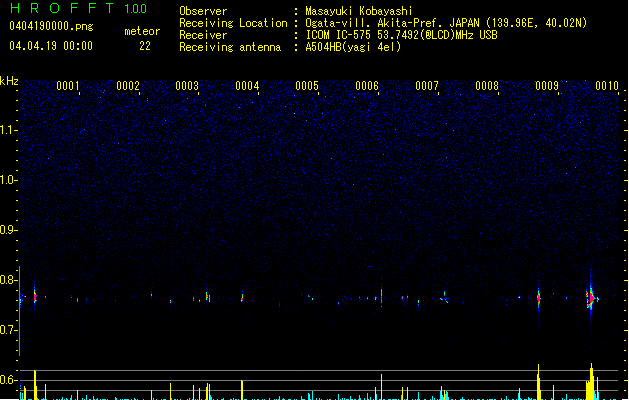Click the meteor echo just after minute 0006
This screenshot has width=629, height=400.
(x=381, y=297)
